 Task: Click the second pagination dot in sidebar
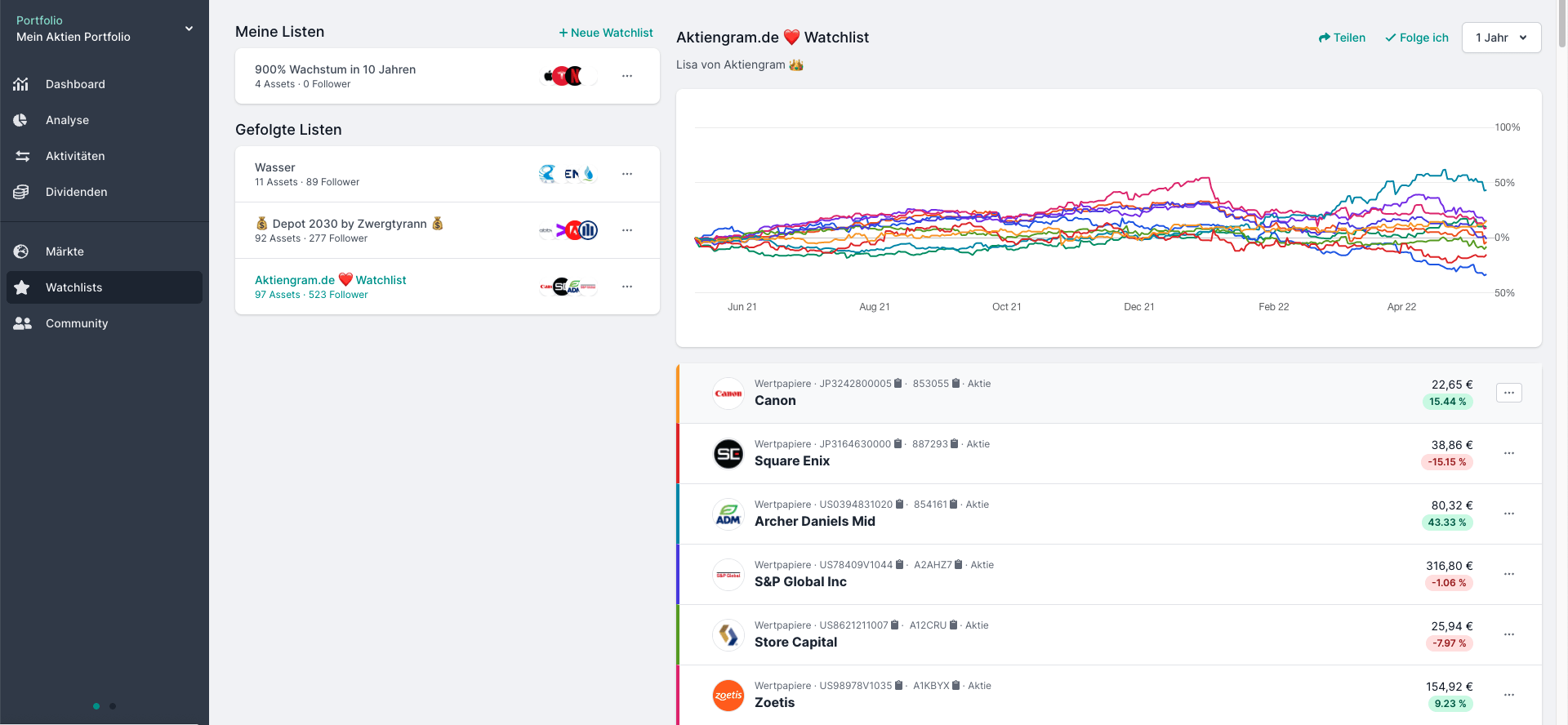click(x=113, y=706)
